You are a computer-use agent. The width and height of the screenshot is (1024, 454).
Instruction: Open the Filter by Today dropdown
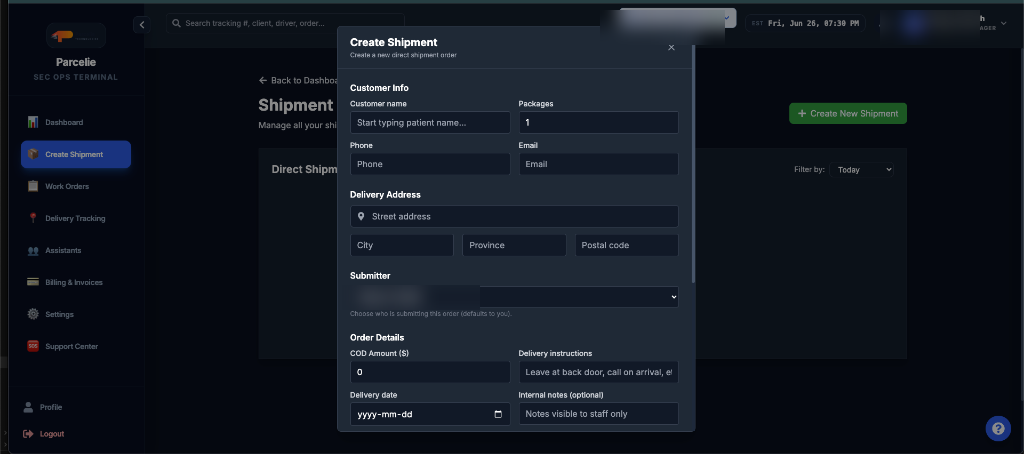(861, 170)
